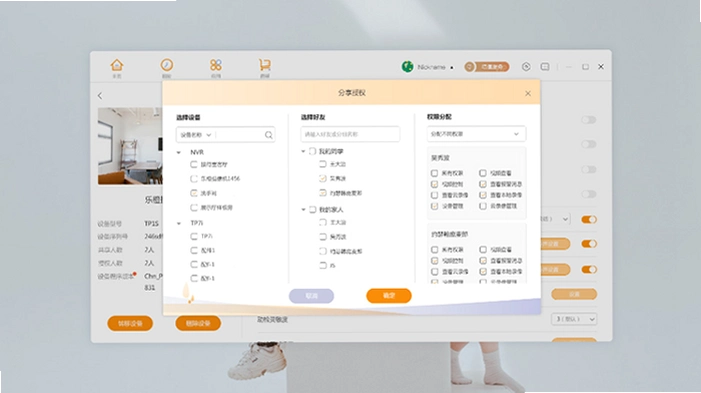Open the partly hidden dropdown beside orange toggle
Screen dimensions: 701x393
point(555,219)
